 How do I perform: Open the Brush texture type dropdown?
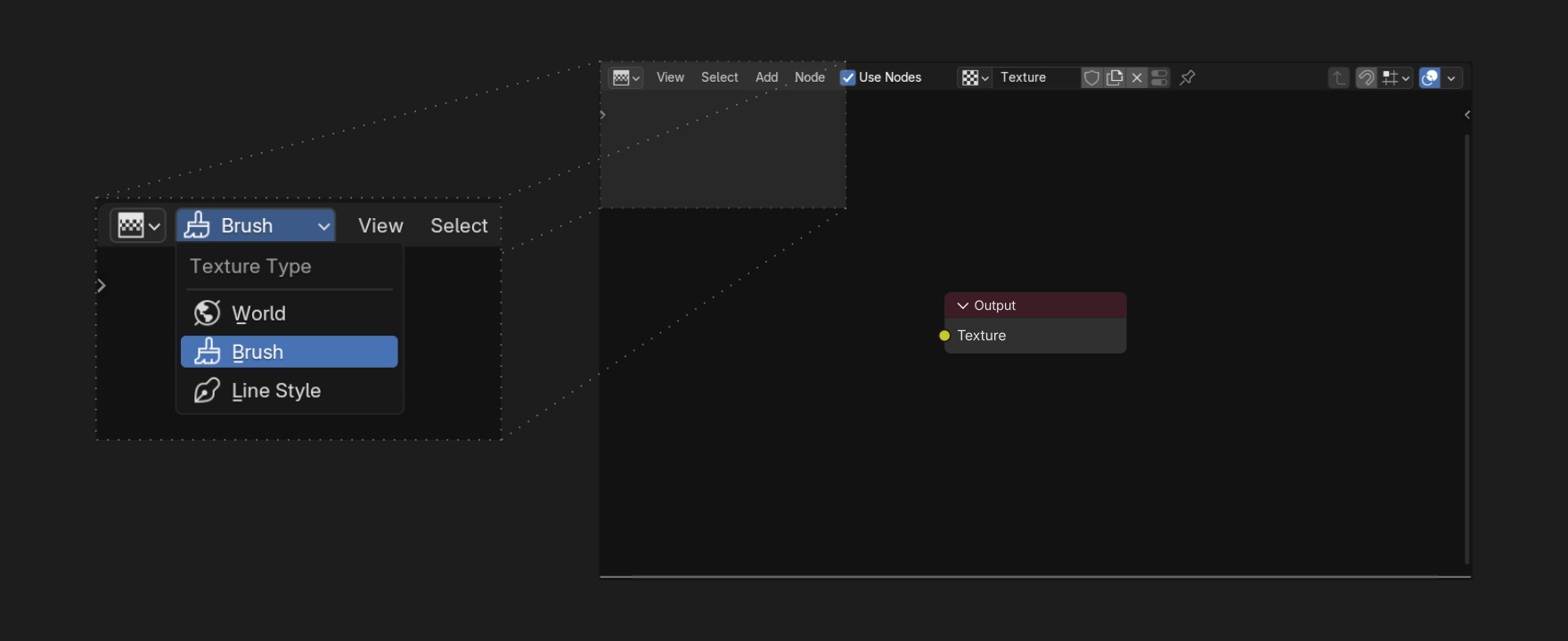pyautogui.click(x=256, y=225)
